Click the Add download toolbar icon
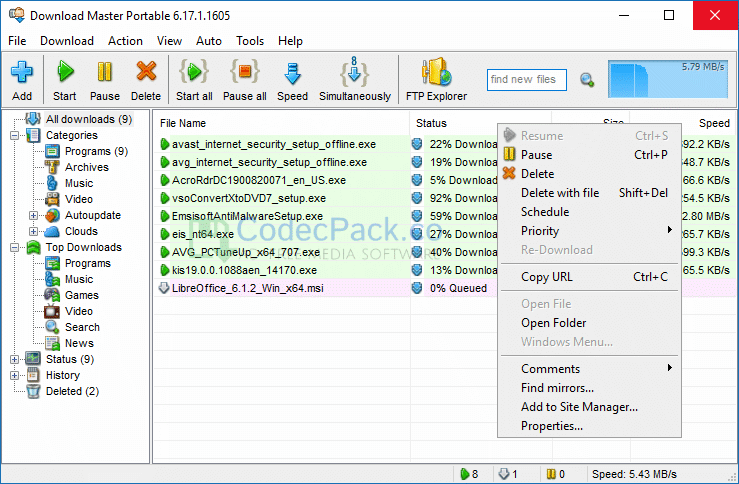The height and width of the screenshot is (484, 739). (x=22, y=73)
